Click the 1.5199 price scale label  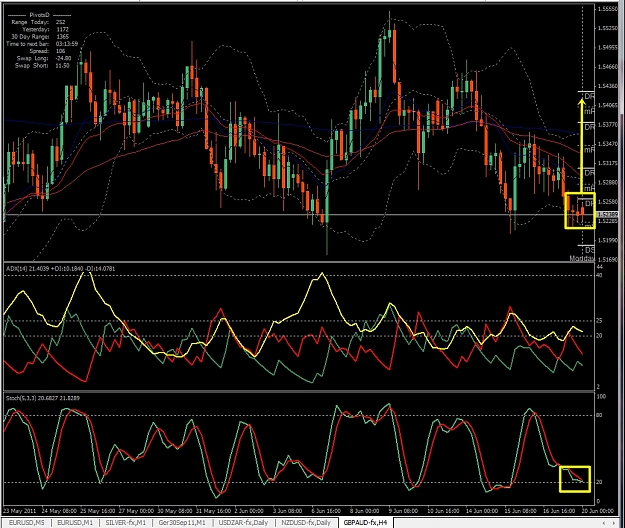tap(607, 240)
